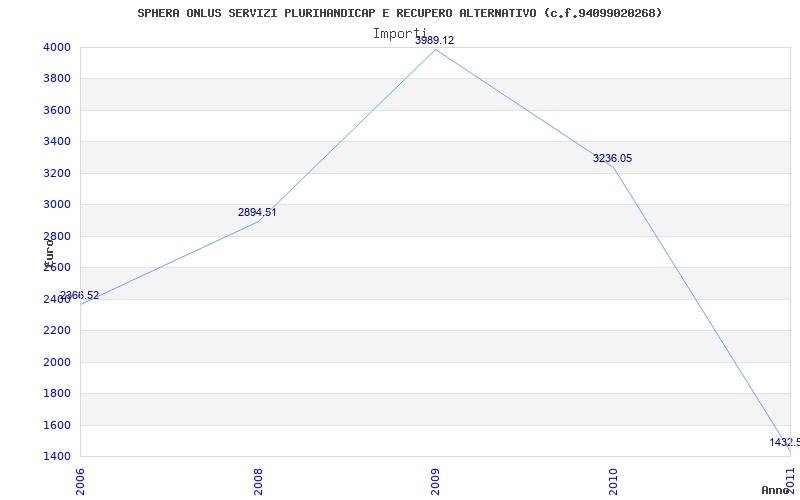Click the 1432.5 data label

click(x=785, y=442)
